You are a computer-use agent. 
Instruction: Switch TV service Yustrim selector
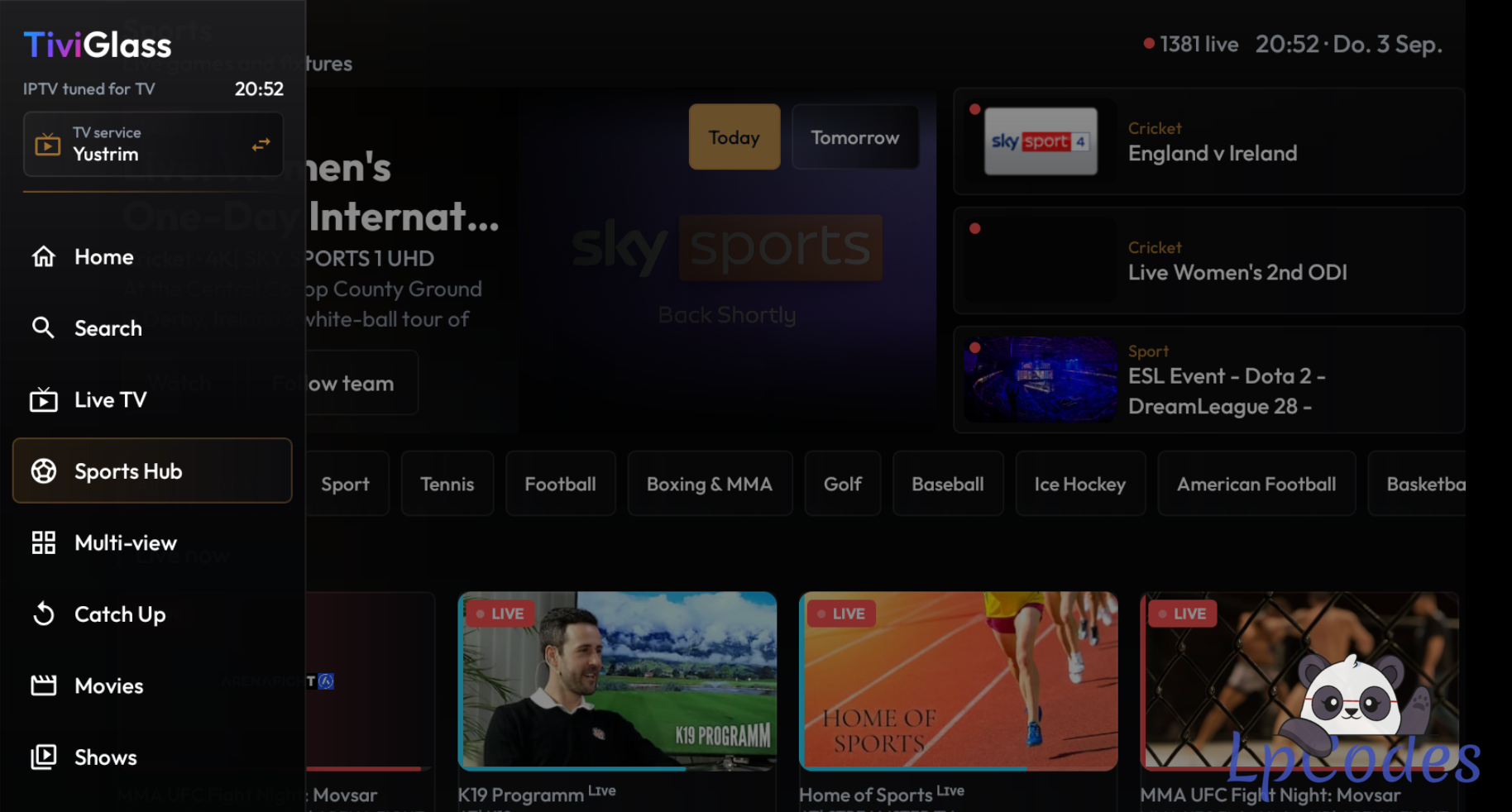tap(153, 145)
